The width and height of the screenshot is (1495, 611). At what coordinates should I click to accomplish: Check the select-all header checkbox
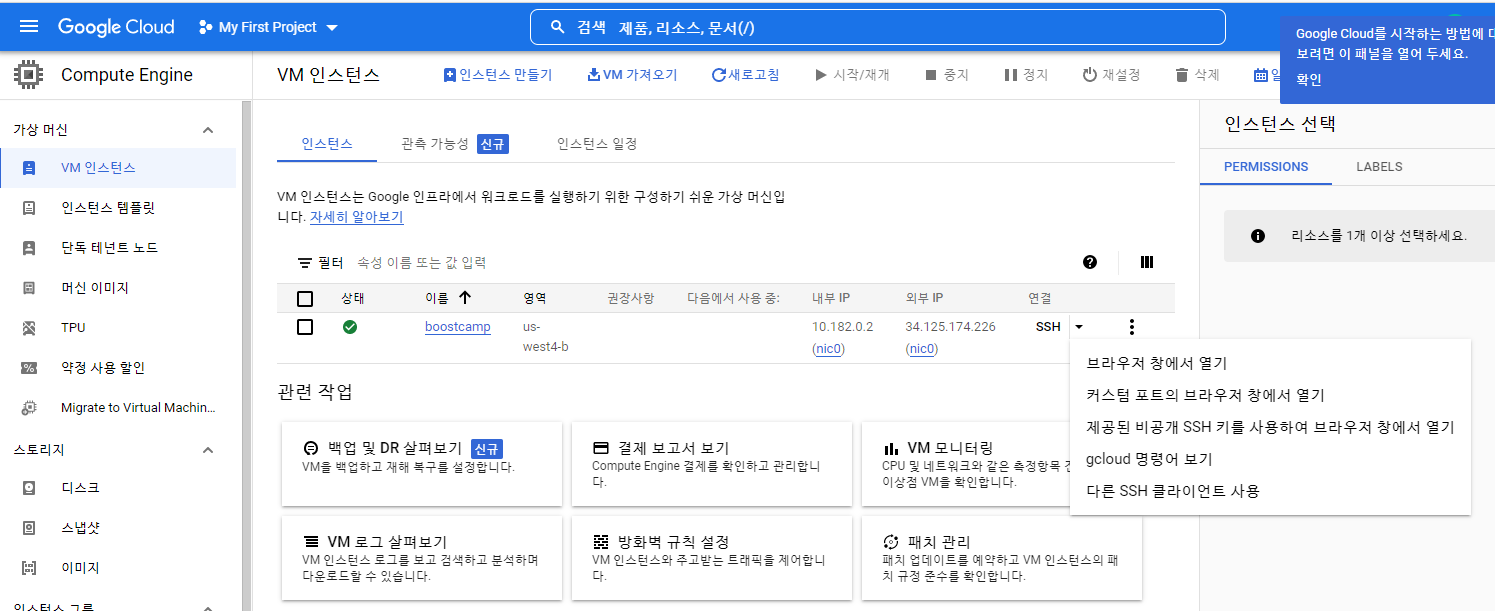click(305, 299)
